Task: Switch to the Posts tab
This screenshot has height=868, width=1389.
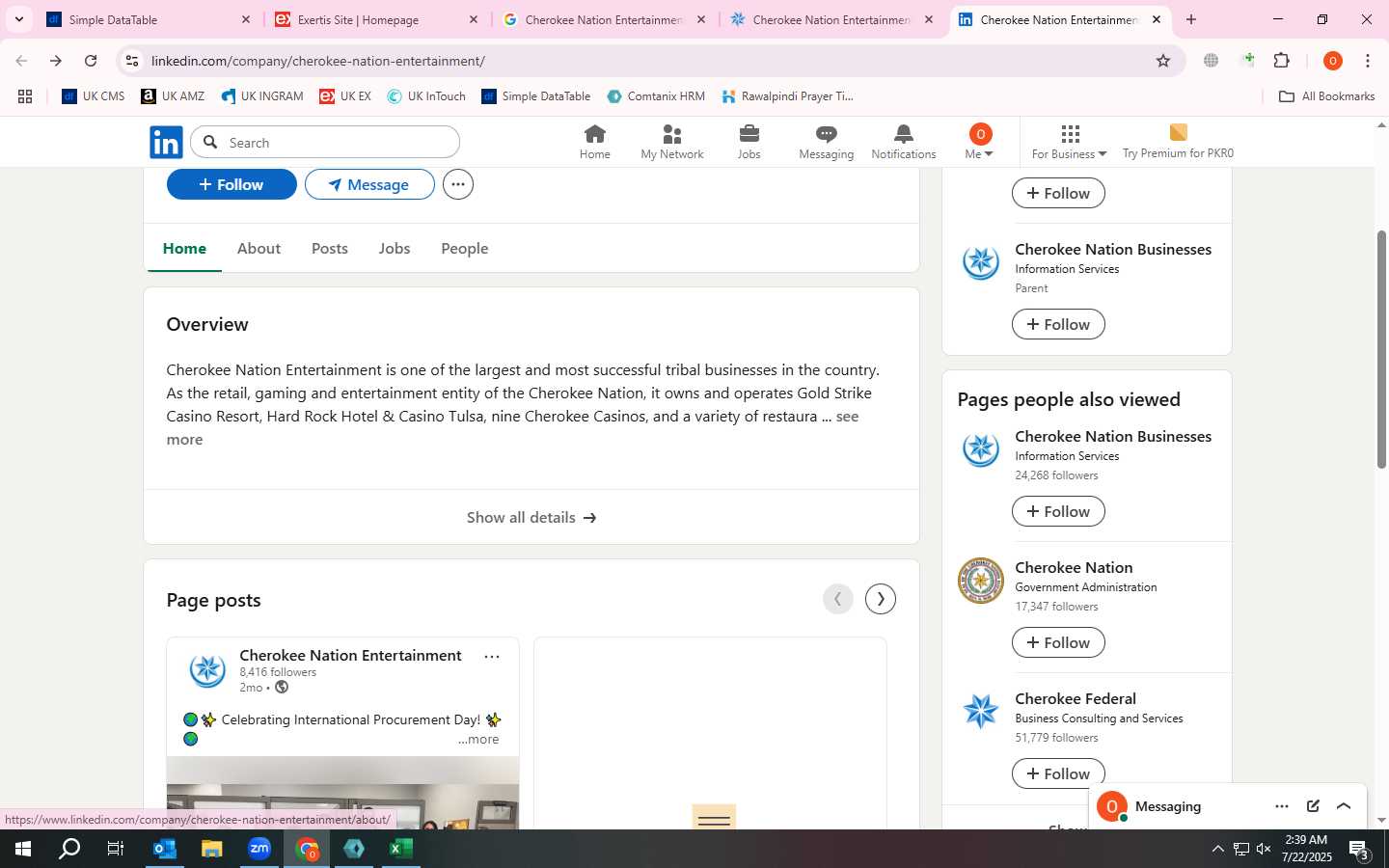Action: click(x=329, y=249)
